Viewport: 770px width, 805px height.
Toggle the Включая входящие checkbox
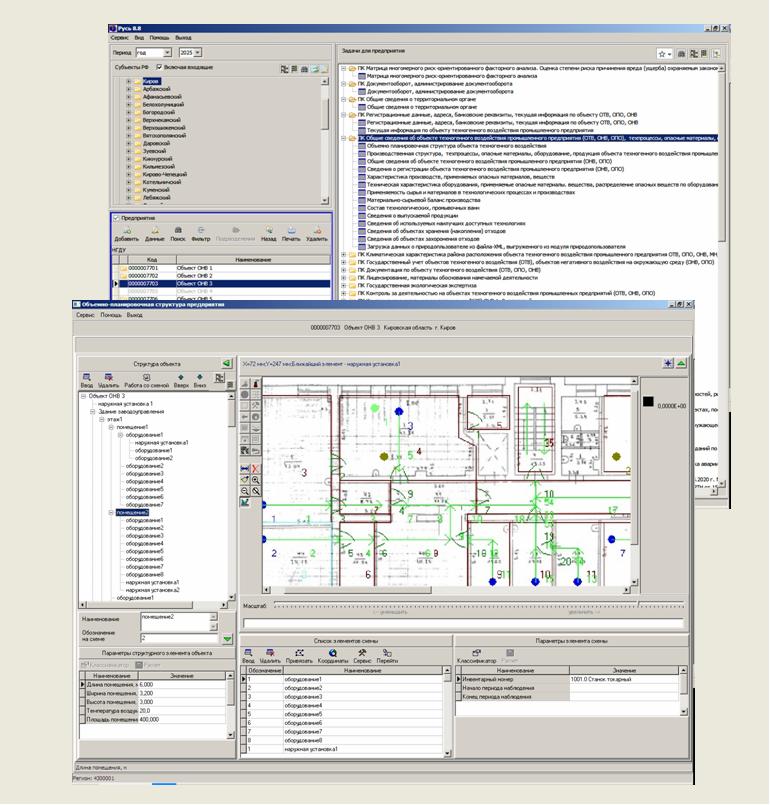[x=159, y=67]
